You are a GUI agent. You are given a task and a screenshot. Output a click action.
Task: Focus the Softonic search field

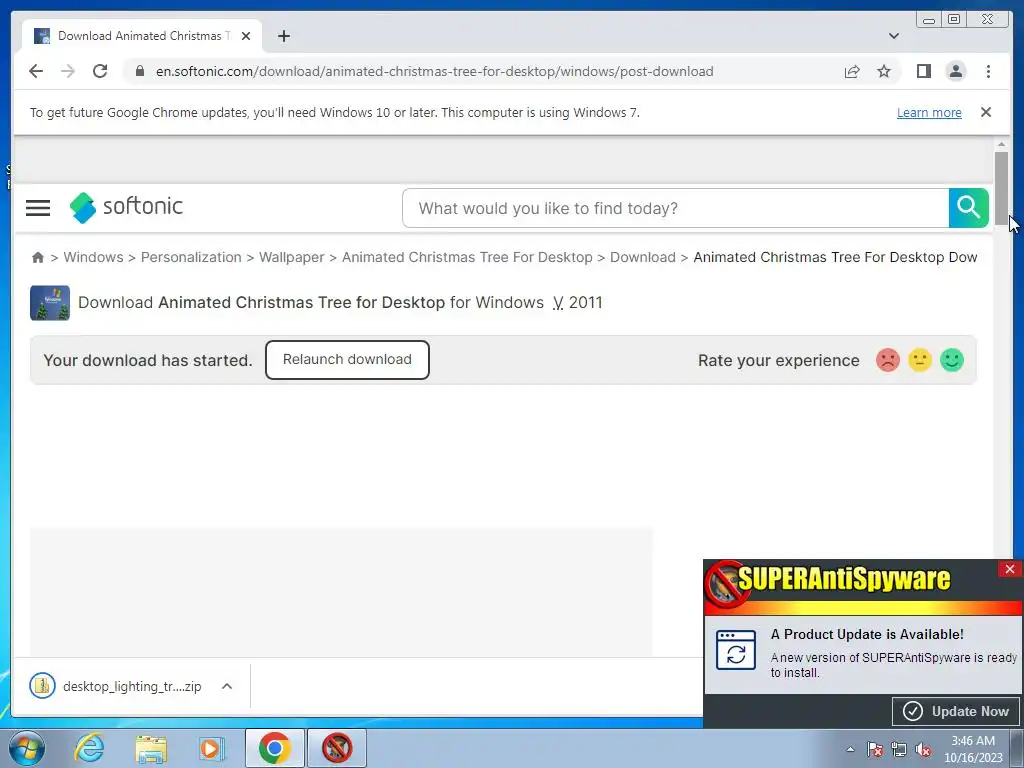676,208
